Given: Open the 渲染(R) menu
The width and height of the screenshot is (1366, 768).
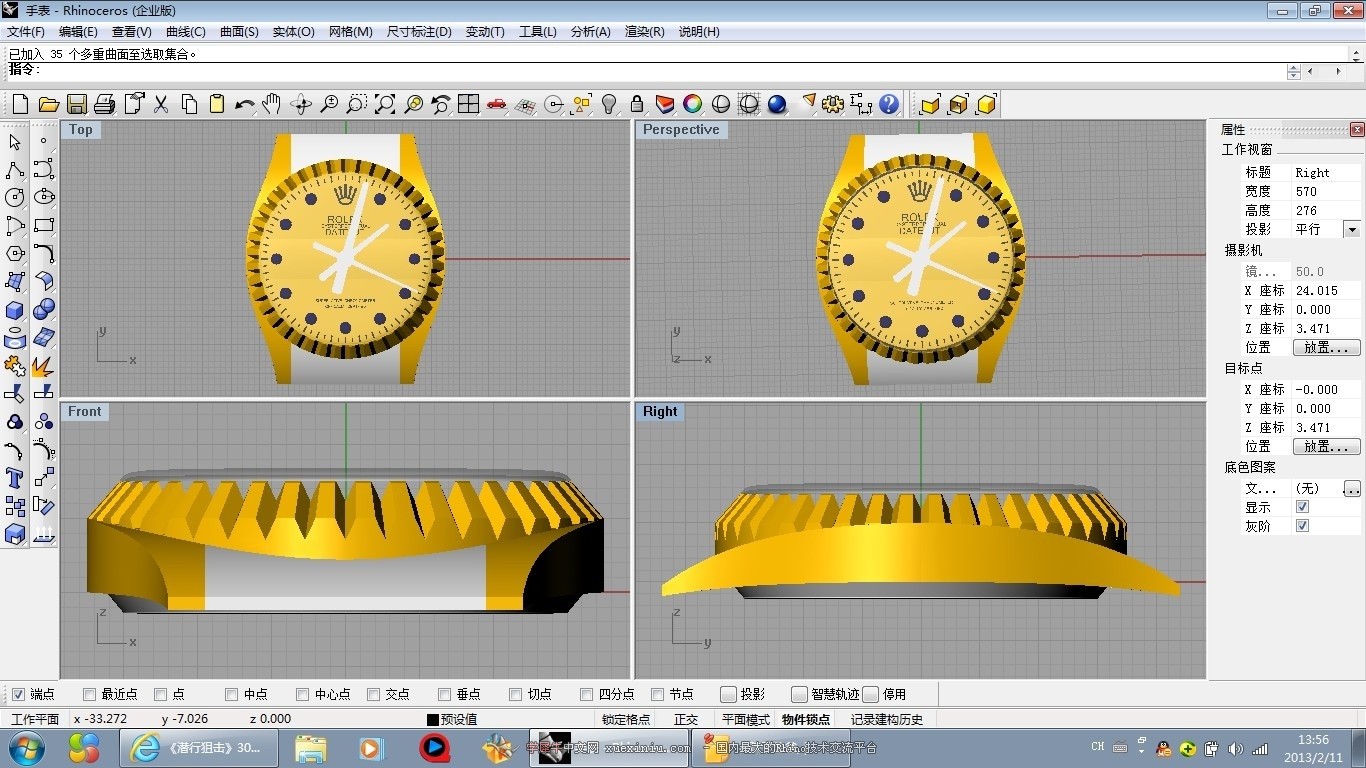Looking at the screenshot, I should 644,32.
